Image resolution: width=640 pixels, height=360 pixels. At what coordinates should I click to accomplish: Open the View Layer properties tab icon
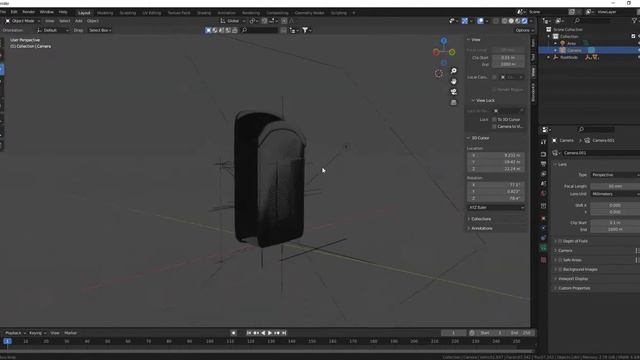tap(543, 174)
